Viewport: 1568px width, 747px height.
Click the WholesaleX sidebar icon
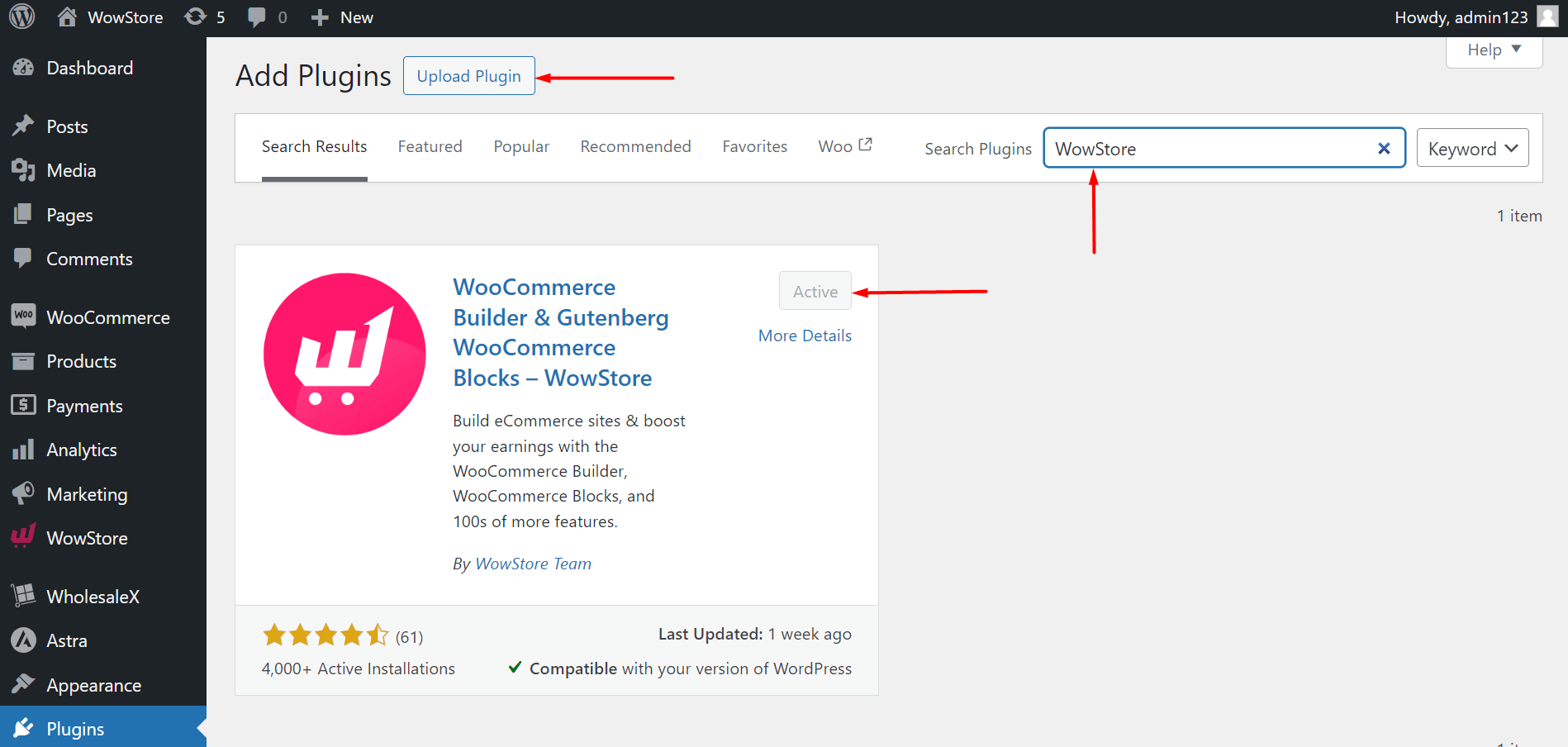[x=22, y=596]
